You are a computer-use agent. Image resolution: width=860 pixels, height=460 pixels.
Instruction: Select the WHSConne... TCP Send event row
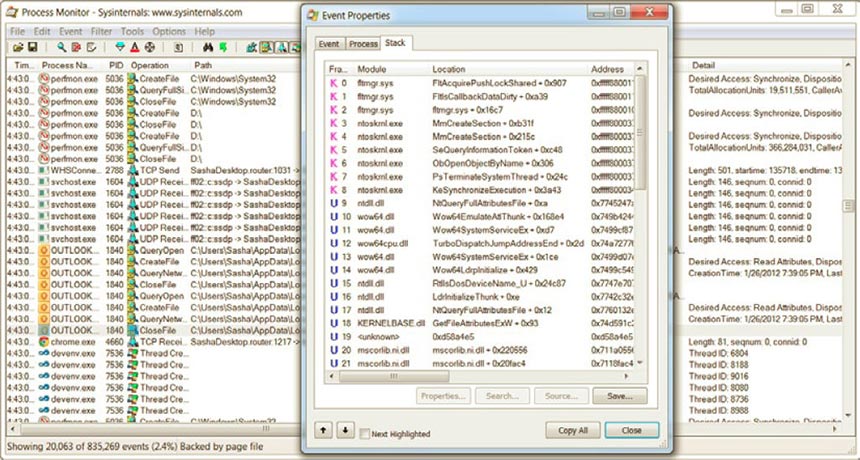[x=154, y=171]
